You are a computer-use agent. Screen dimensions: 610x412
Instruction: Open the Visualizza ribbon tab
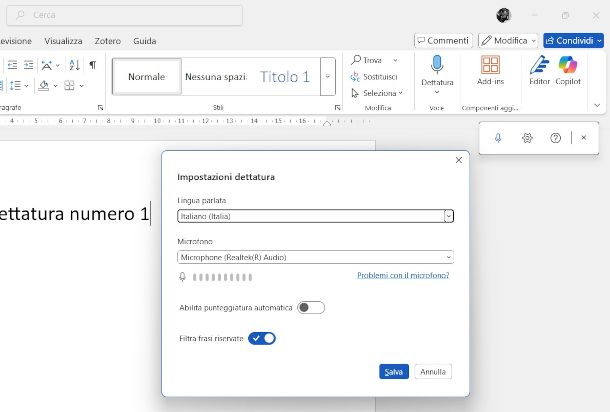63,41
